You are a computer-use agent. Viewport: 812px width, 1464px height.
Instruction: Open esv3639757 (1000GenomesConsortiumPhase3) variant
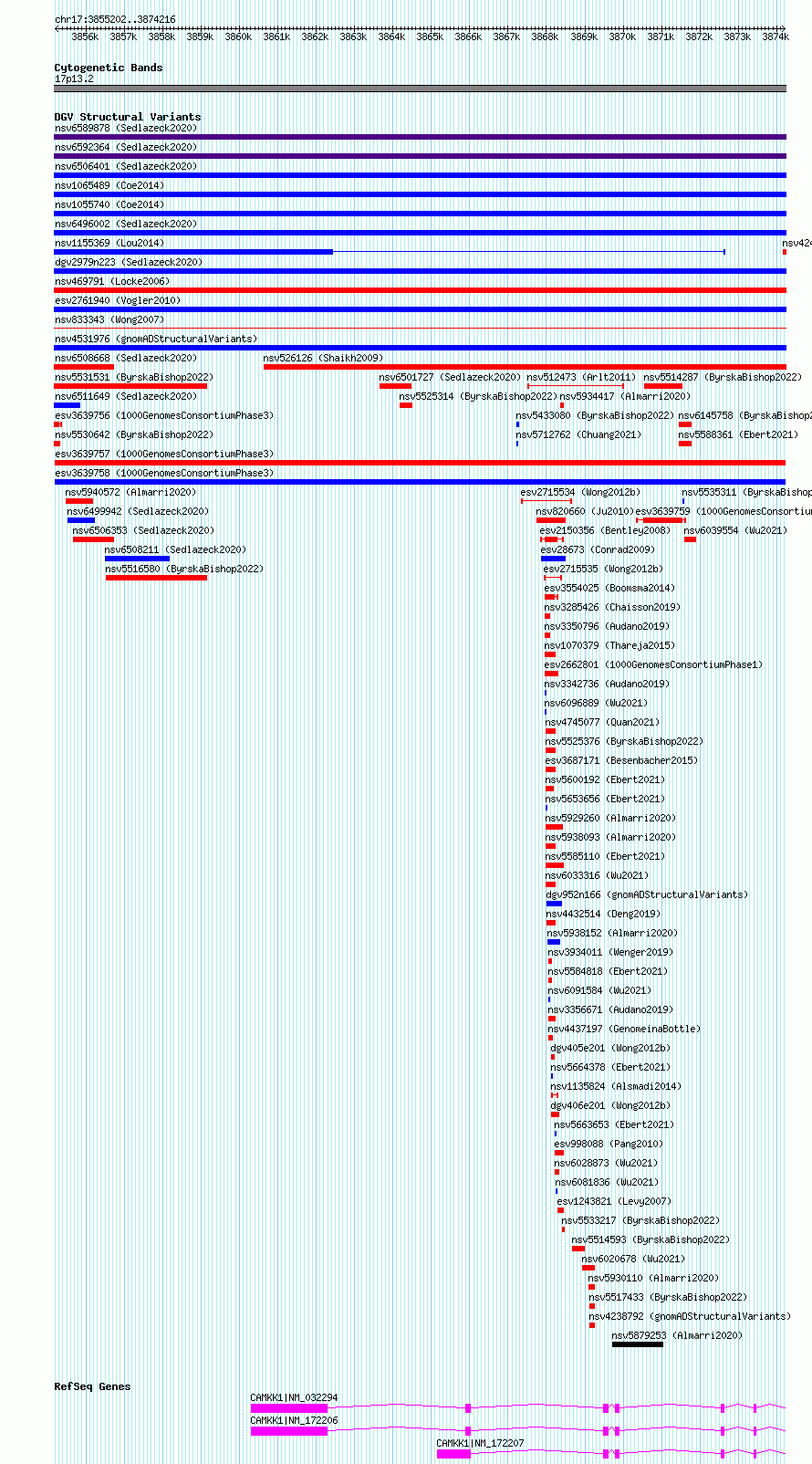(164, 454)
